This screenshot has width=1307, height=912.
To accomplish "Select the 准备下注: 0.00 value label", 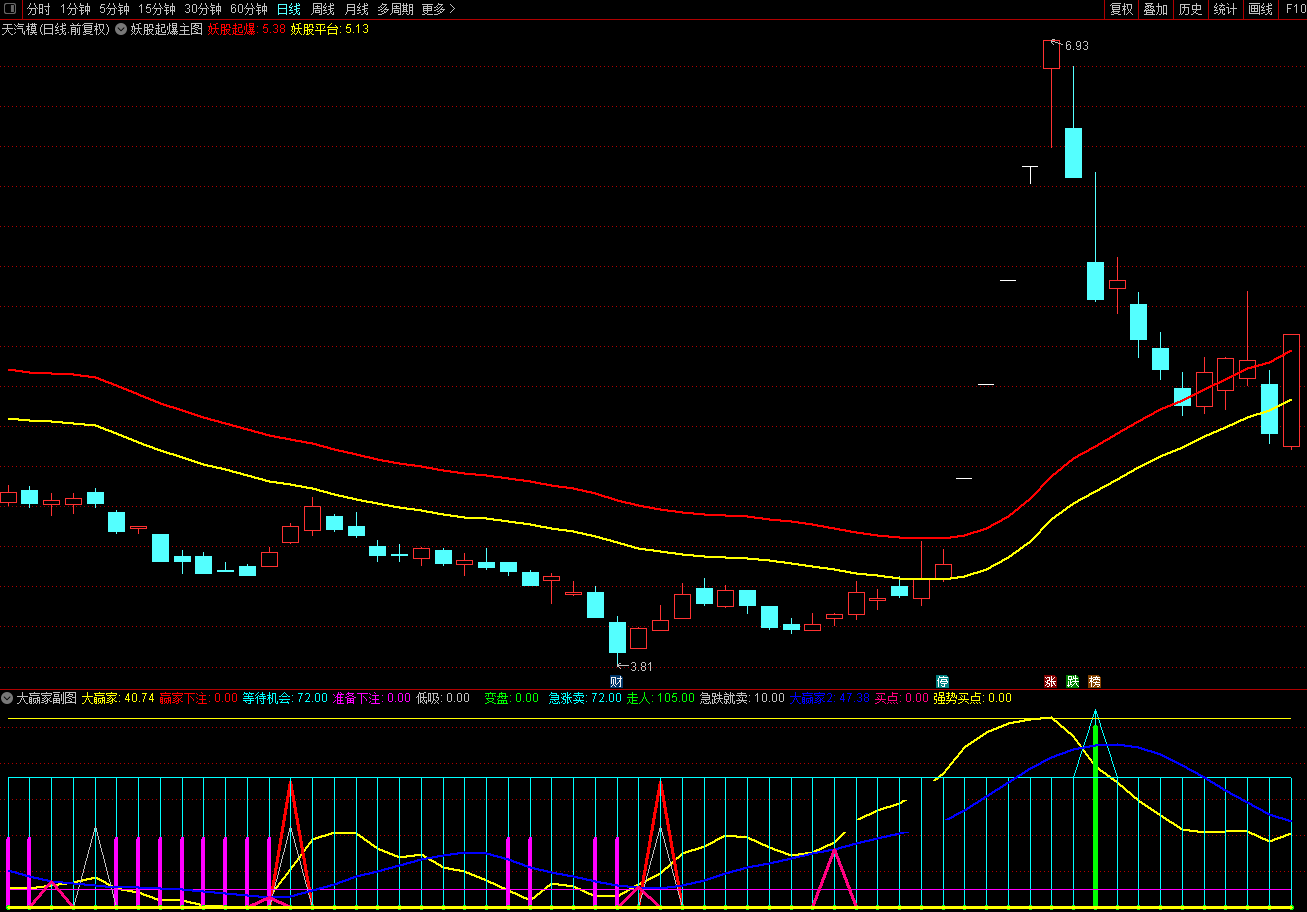I will pyautogui.click(x=372, y=698).
